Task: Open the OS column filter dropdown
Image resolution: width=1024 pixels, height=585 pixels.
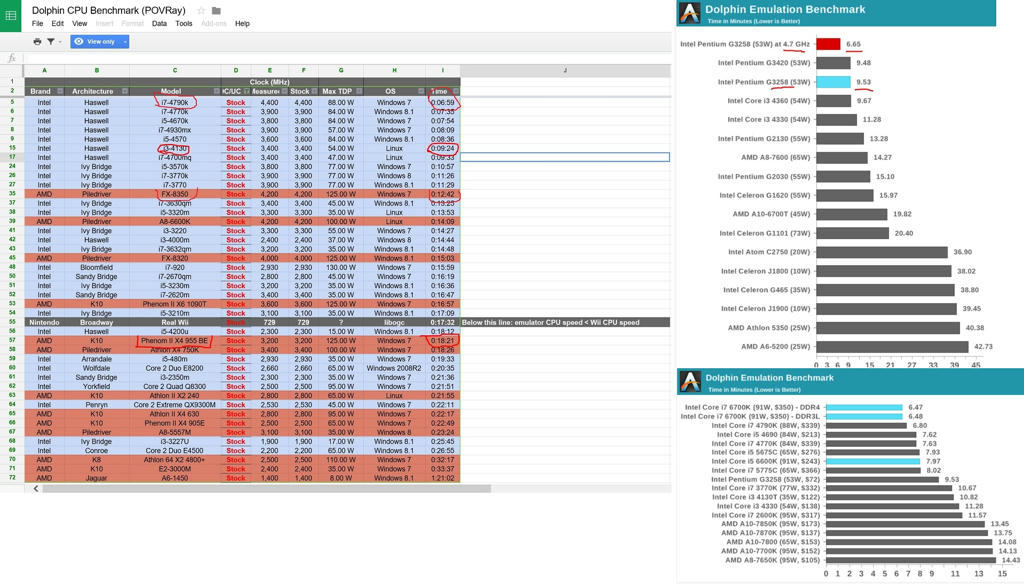Action: click(x=421, y=91)
